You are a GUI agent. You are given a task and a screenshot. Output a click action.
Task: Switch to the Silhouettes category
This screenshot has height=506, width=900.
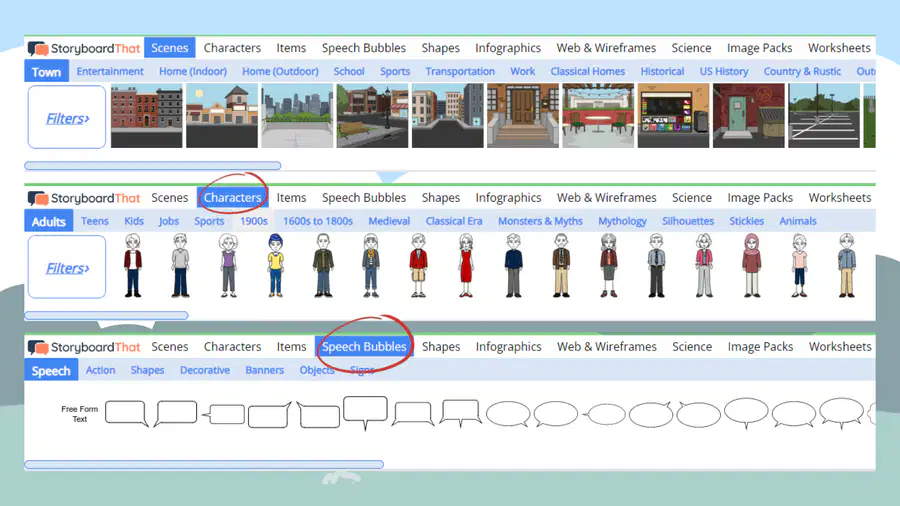[x=688, y=221]
